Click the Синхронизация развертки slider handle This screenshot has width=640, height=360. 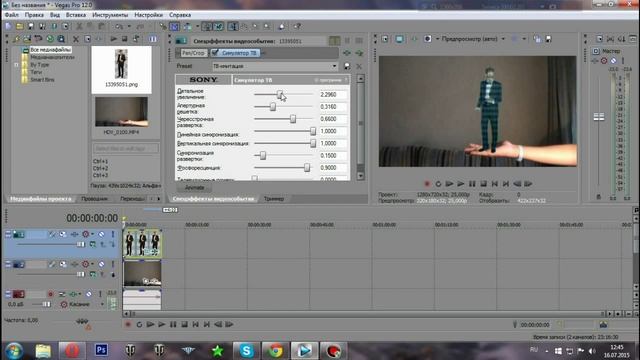tap(263, 156)
